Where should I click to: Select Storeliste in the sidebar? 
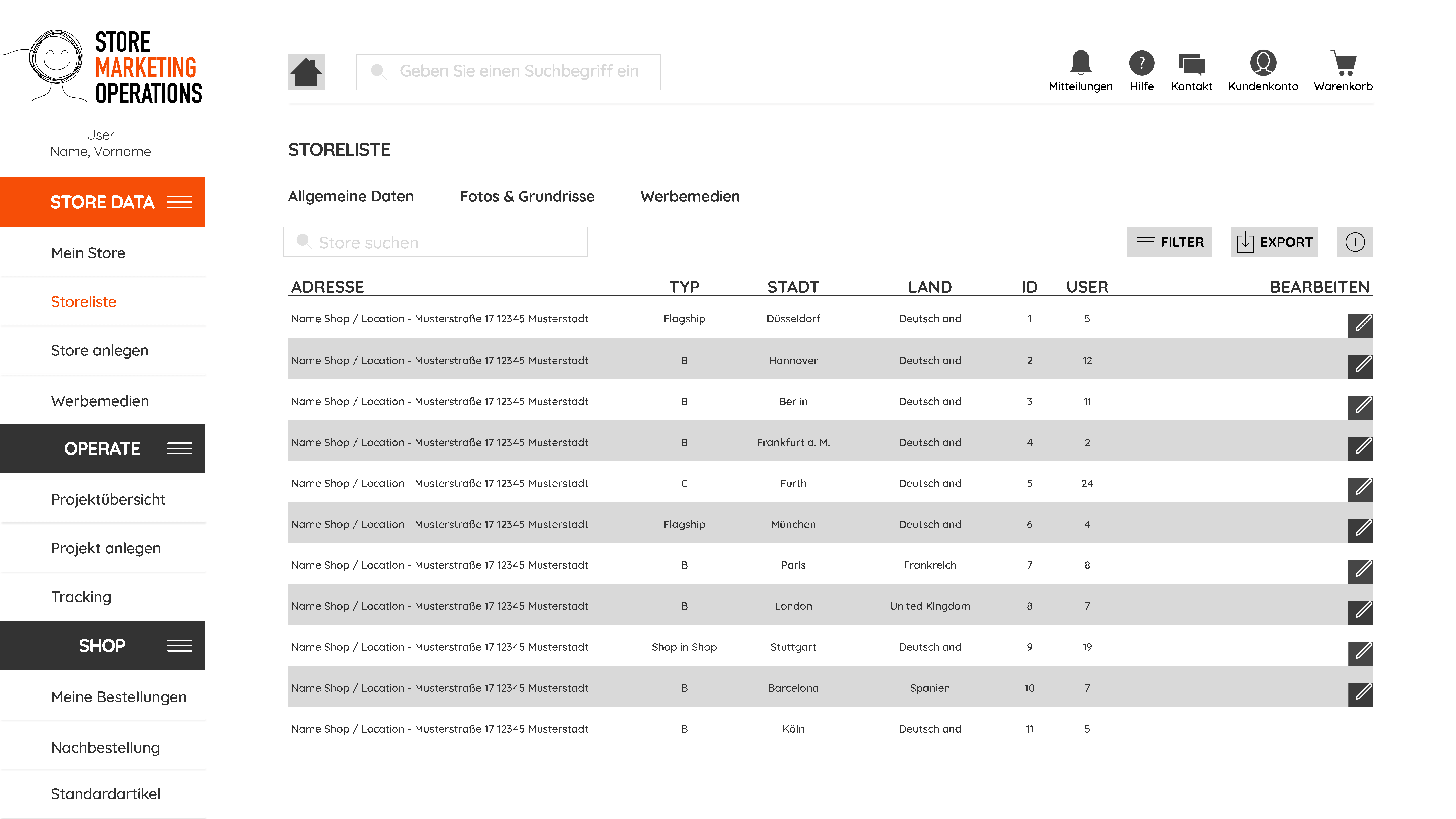tap(84, 302)
